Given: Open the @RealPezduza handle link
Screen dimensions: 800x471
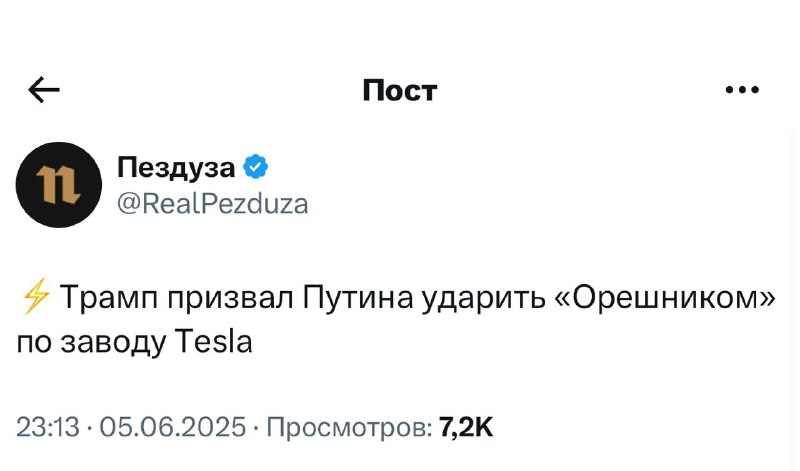Looking at the screenshot, I should 213,204.
